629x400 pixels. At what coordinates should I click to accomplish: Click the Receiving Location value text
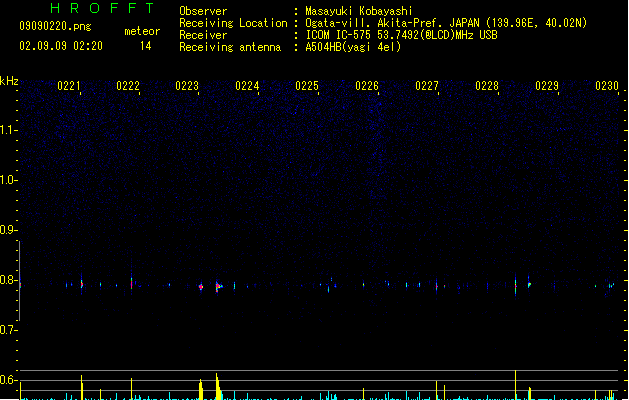tap(446, 23)
